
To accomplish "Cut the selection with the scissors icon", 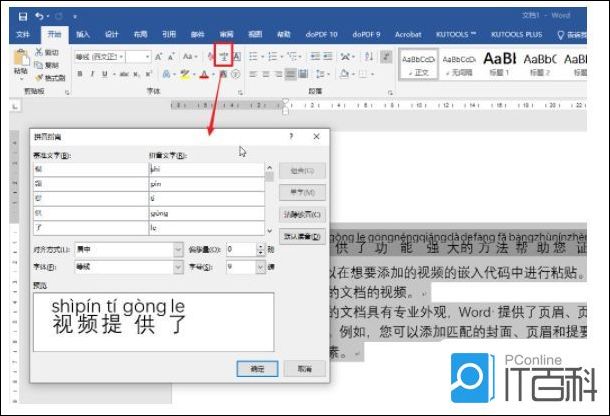I will point(39,52).
